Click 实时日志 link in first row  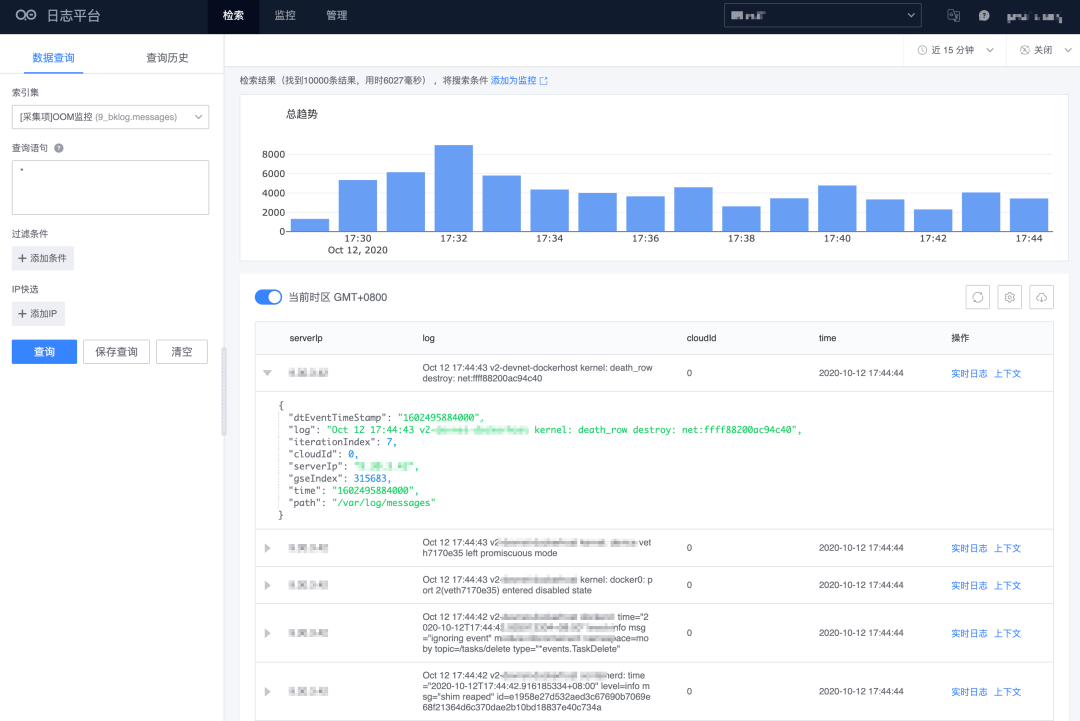968,373
